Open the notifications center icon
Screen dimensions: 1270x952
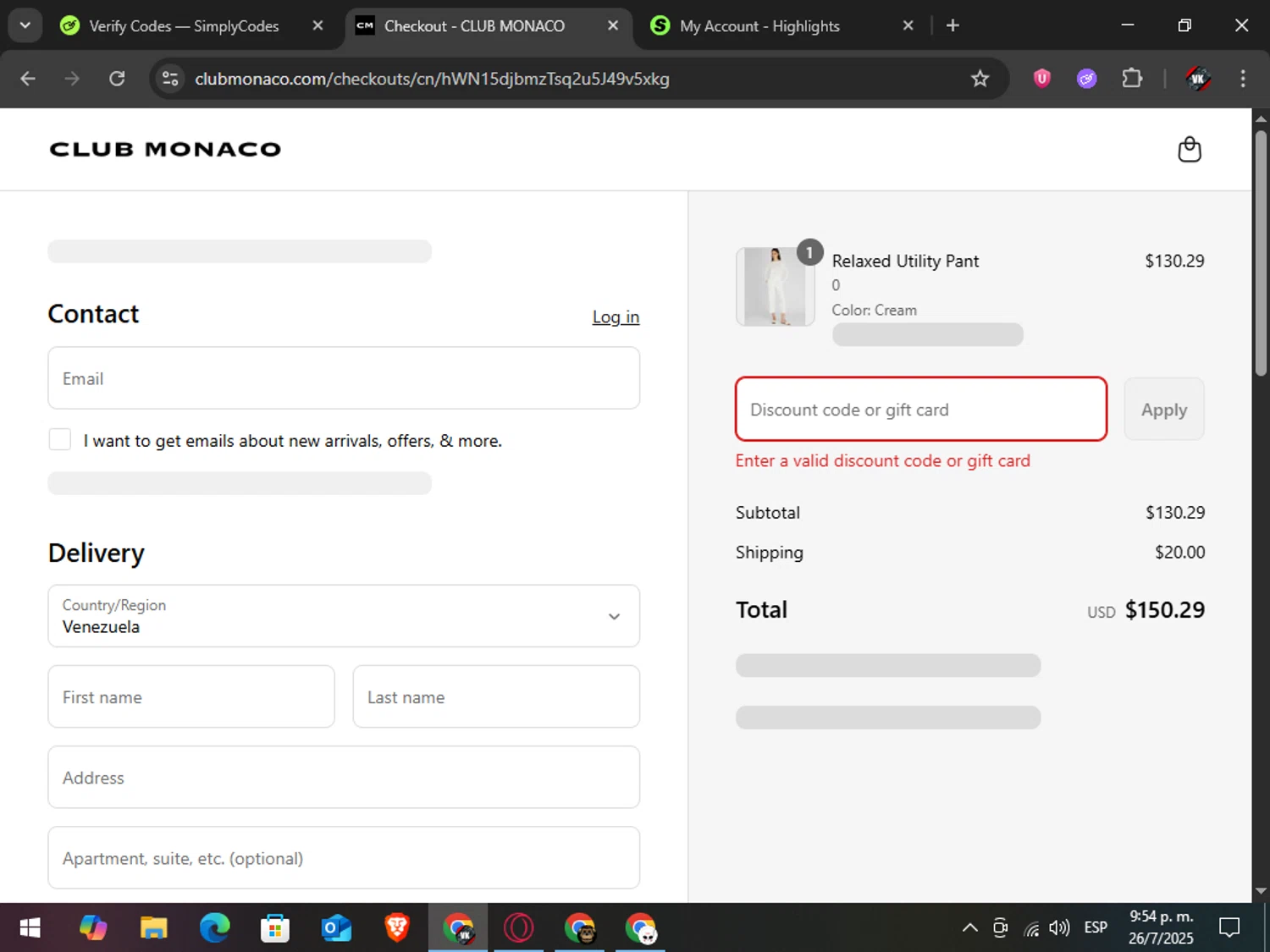[1229, 928]
